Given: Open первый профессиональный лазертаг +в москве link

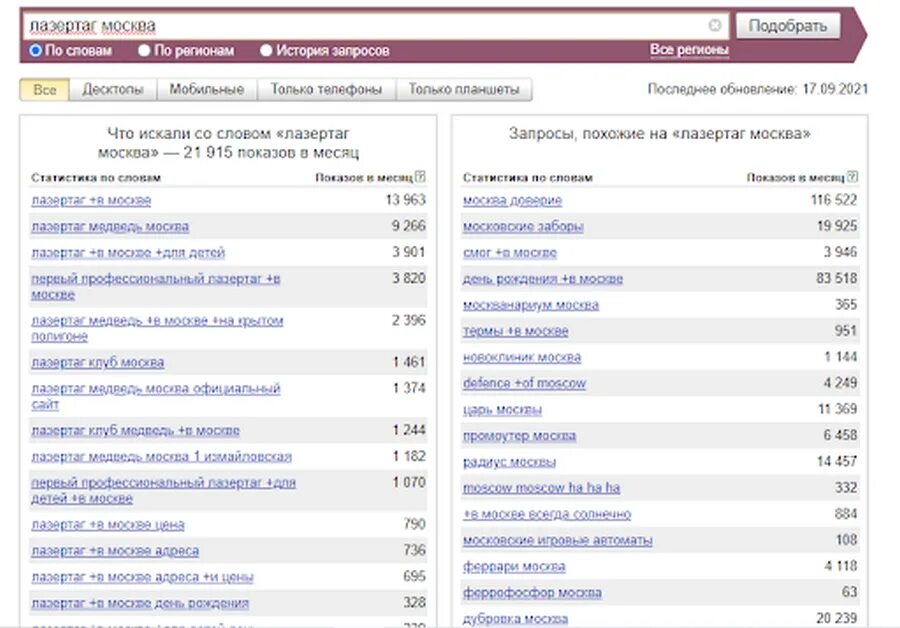Looking at the screenshot, I should [x=156, y=286].
